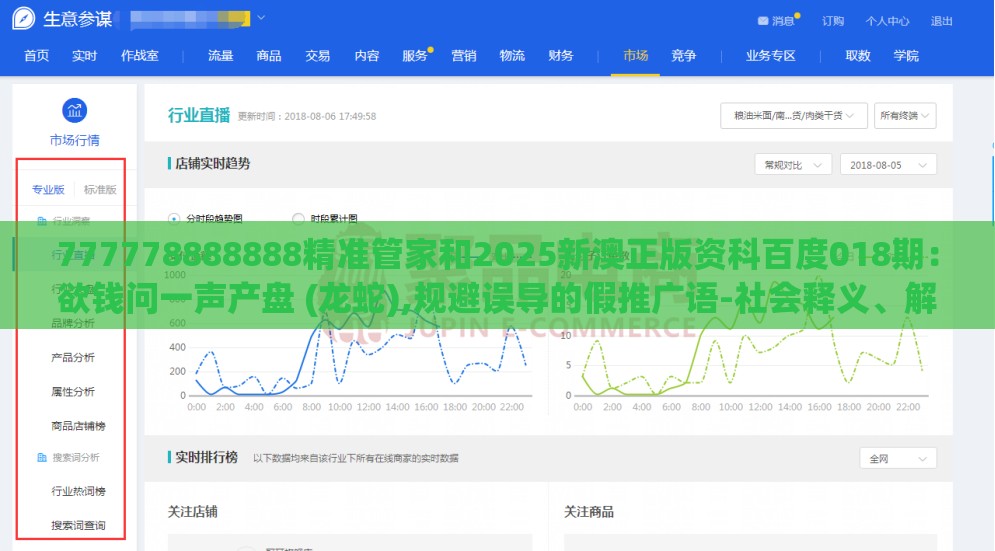The width and height of the screenshot is (995, 551).
Task: Open the 业务专区 menu
Action: (770, 56)
